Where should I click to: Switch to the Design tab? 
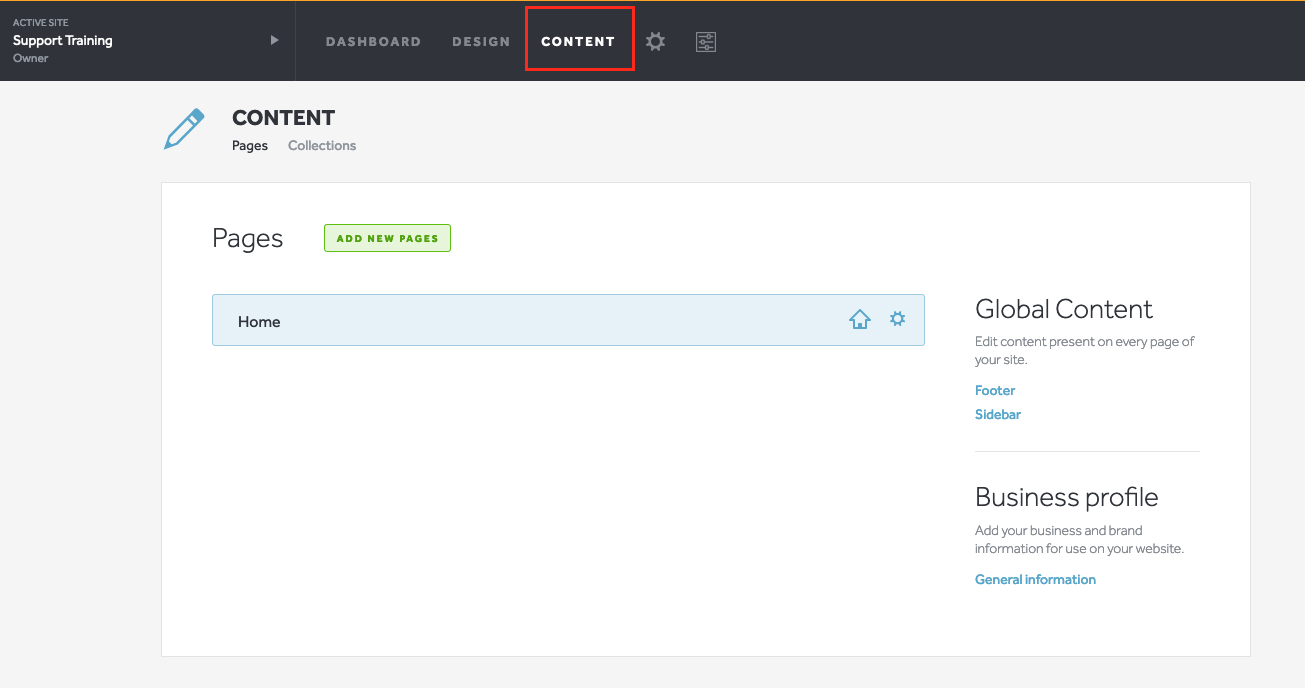tap(481, 42)
